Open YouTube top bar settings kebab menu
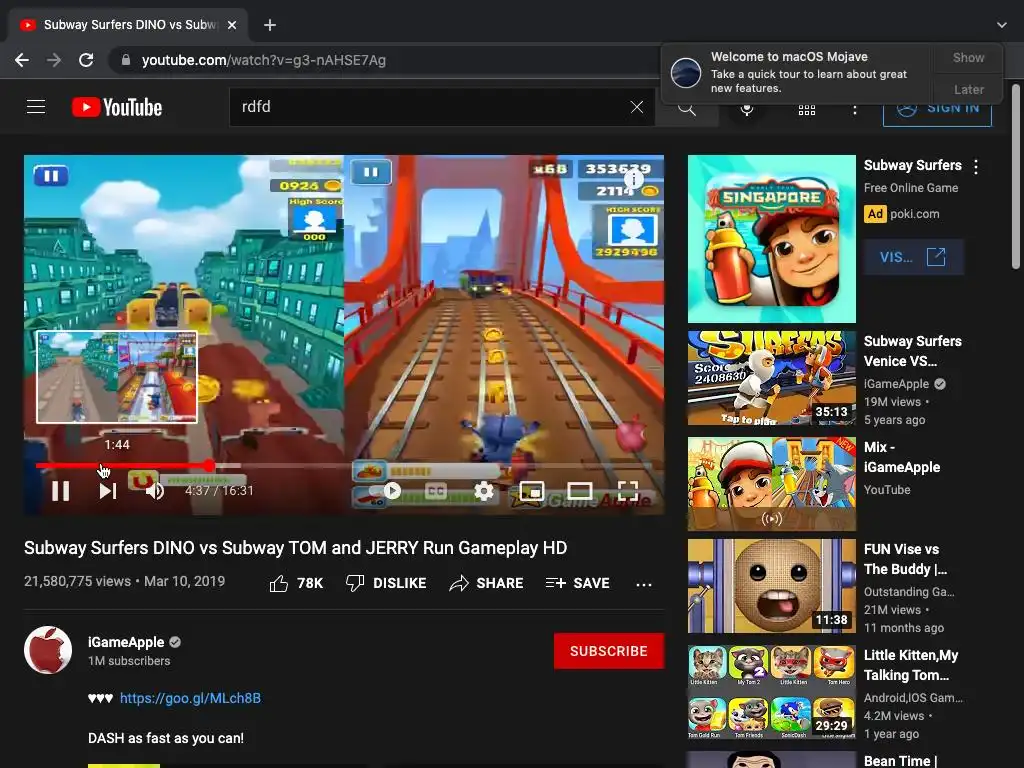 point(854,110)
